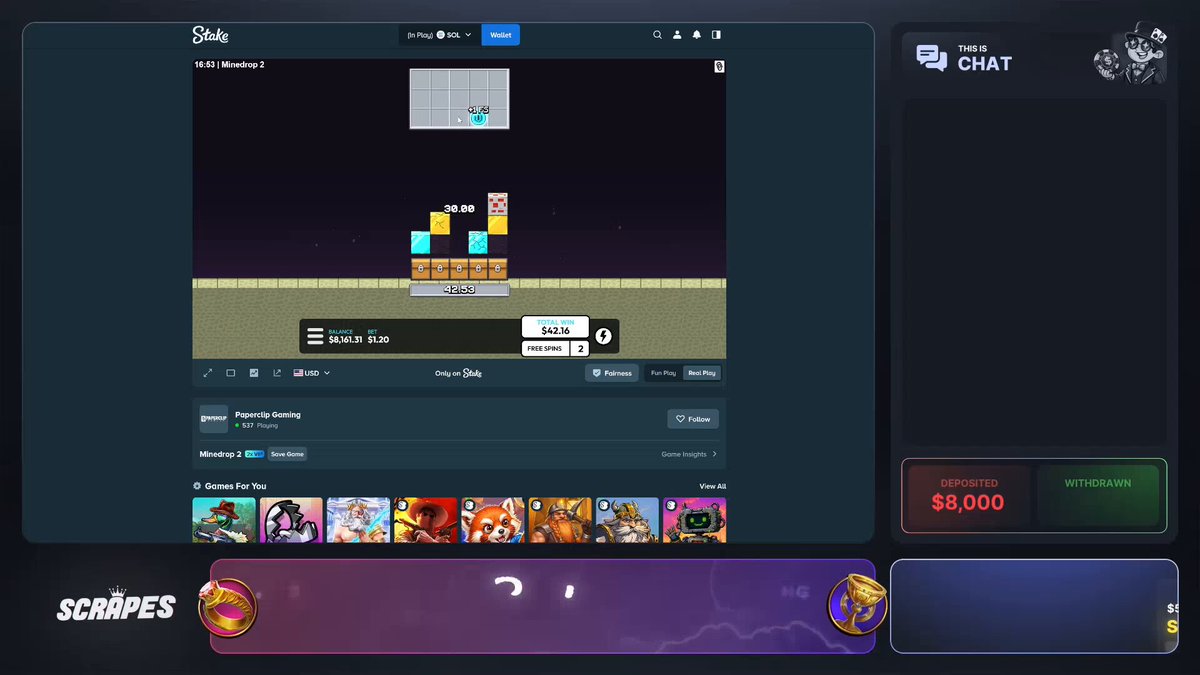Viewport: 1200px width, 675px height.
Task: Open the site search icon
Action: pyautogui.click(x=657, y=35)
